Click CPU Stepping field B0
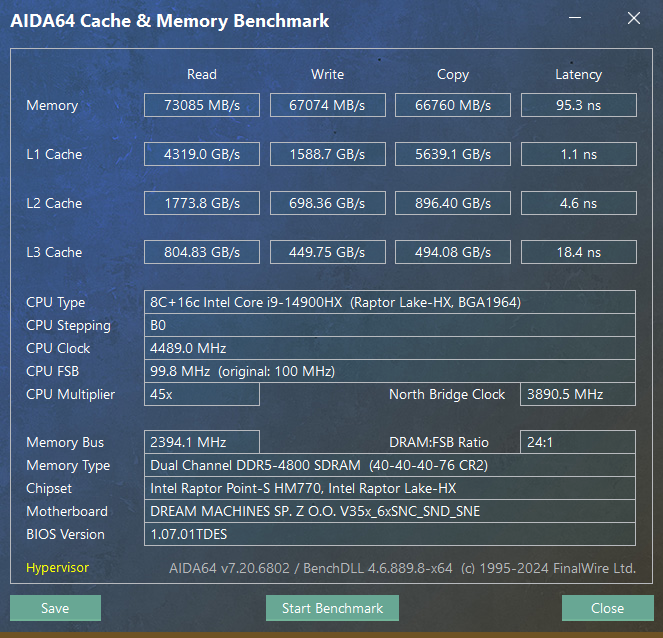The width and height of the screenshot is (663, 638). click(390, 325)
